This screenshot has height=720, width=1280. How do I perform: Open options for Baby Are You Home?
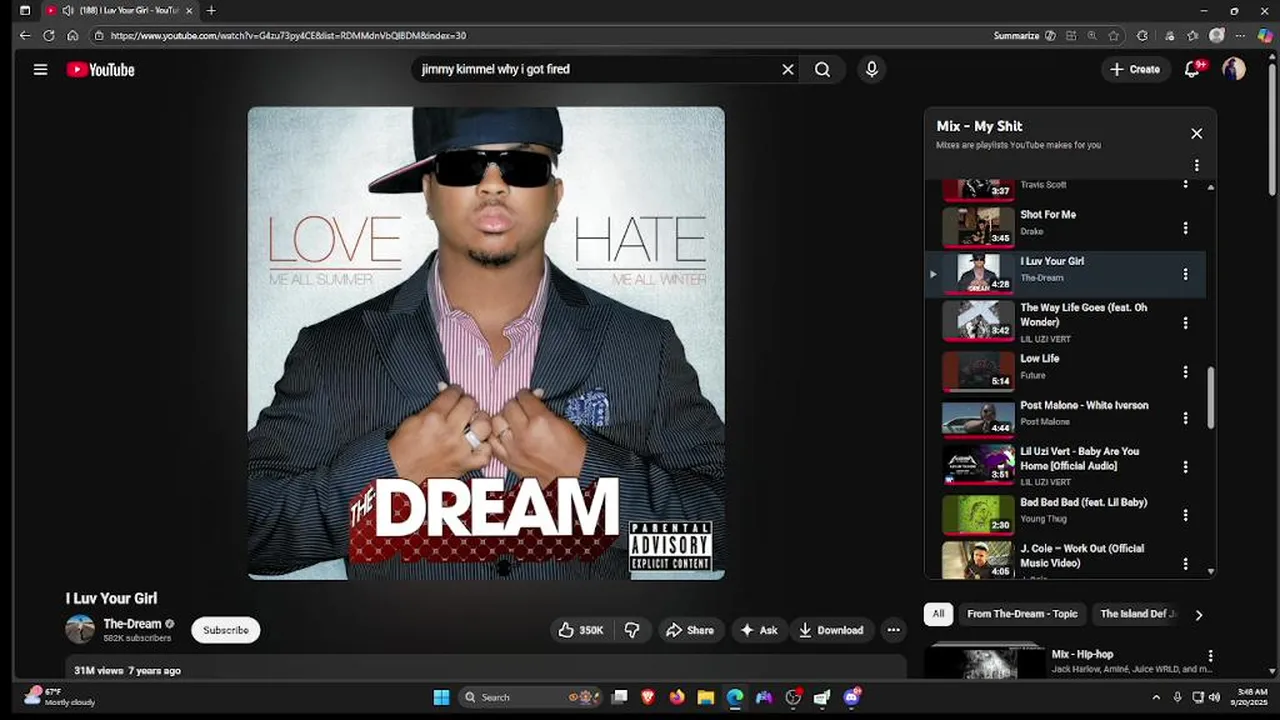[1185, 467]
